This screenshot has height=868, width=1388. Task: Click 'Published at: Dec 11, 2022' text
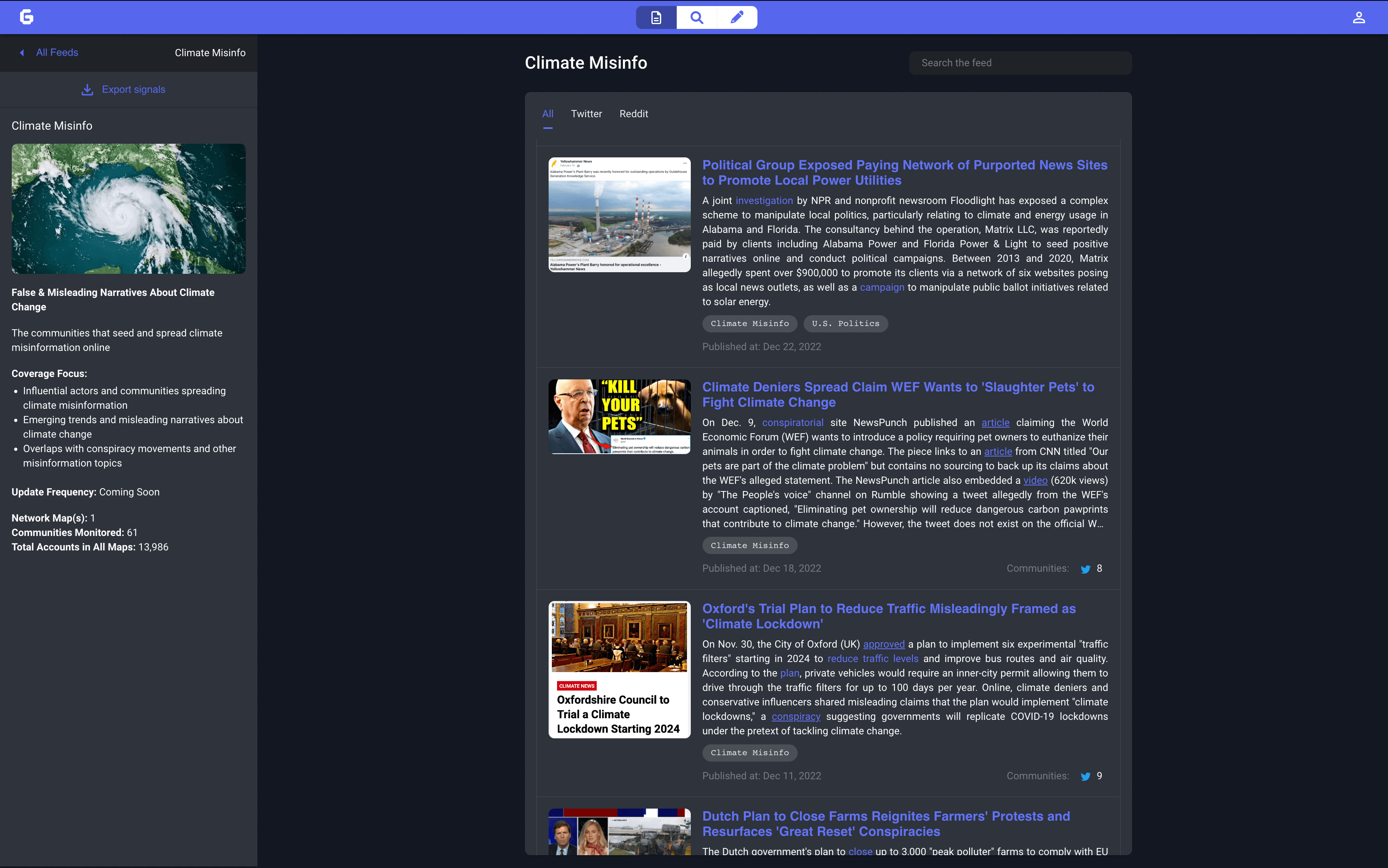tap(761, 776)
